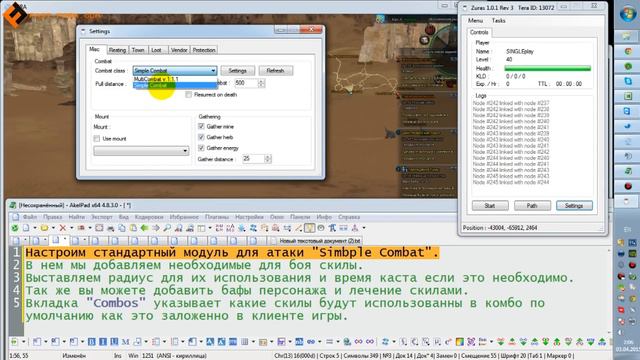Click the open folder icon in AkelPad toolbar
Screen dimensions: 640x360
[x=44, y=228]
